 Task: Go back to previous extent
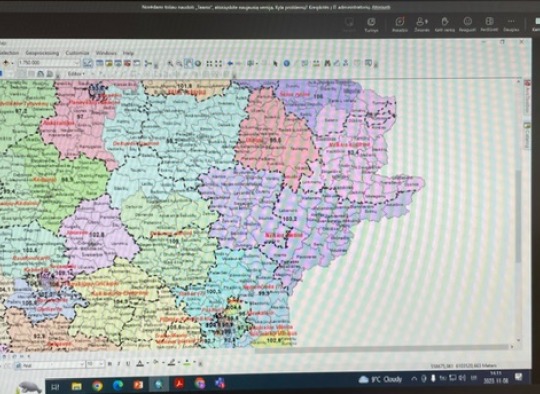click(x=230, y=63)
